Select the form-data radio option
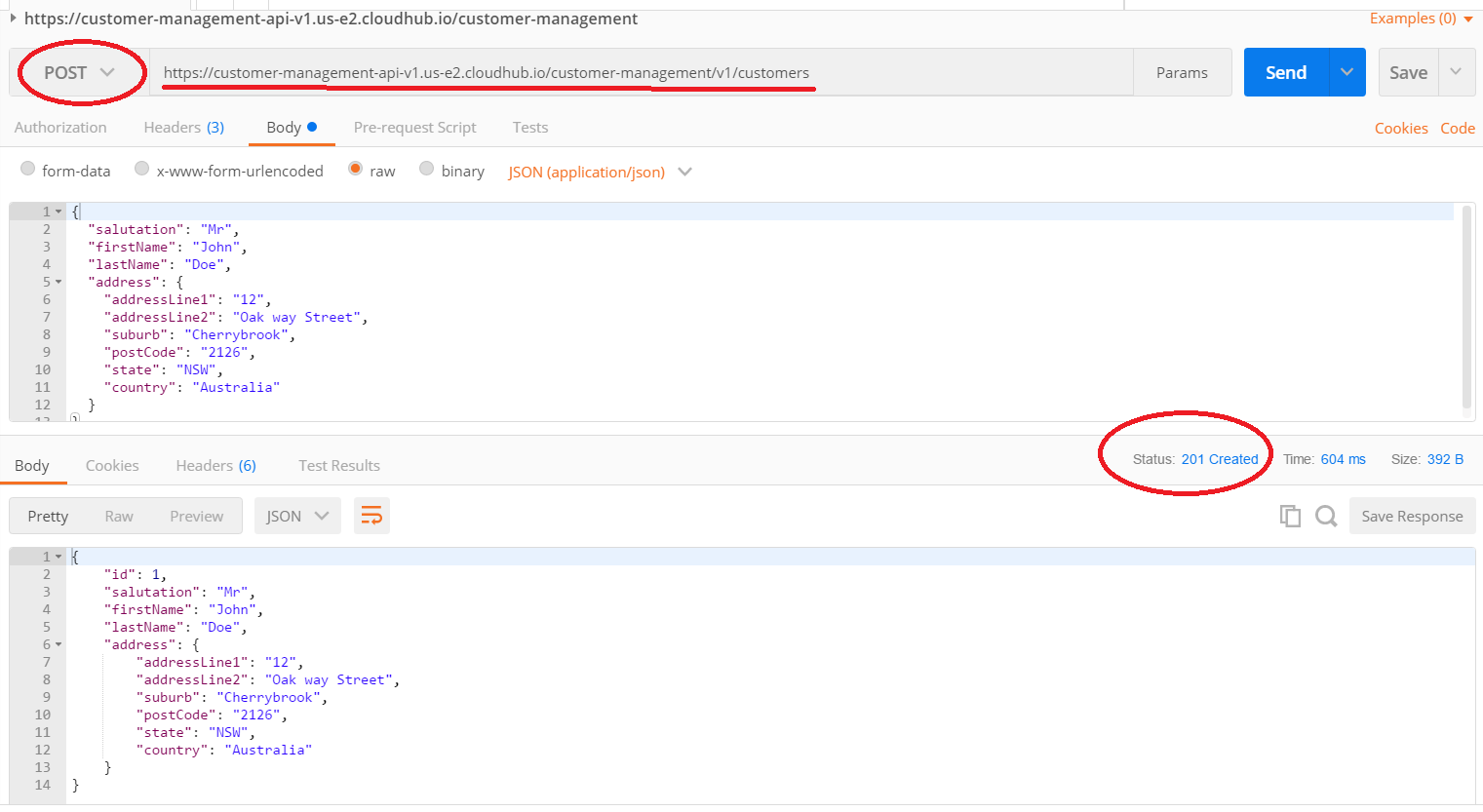 click(x=27, y=169)
